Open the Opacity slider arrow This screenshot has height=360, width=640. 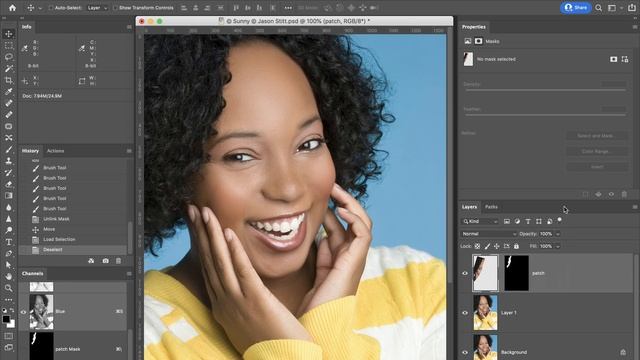tap(558, 234)
